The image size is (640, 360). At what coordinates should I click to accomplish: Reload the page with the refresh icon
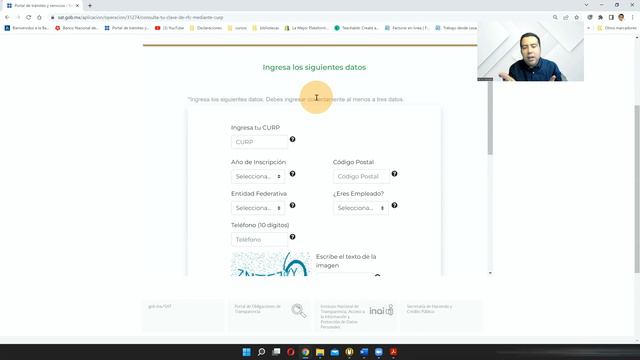coord(29,18)
